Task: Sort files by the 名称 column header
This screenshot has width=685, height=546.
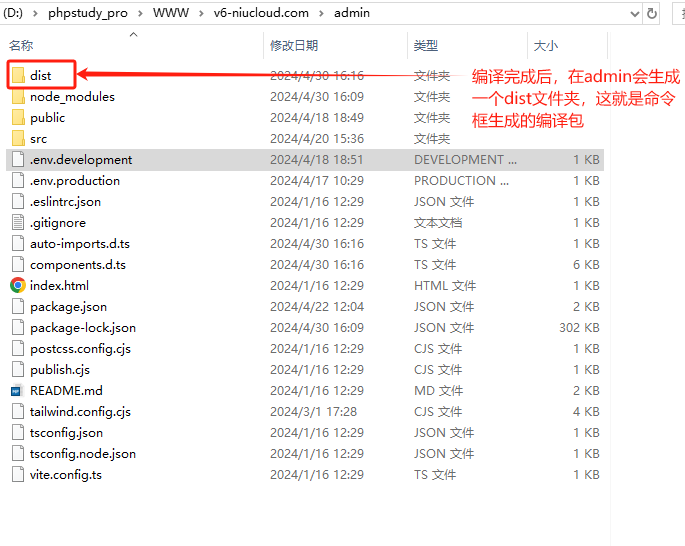Action: tap(21, 46)
